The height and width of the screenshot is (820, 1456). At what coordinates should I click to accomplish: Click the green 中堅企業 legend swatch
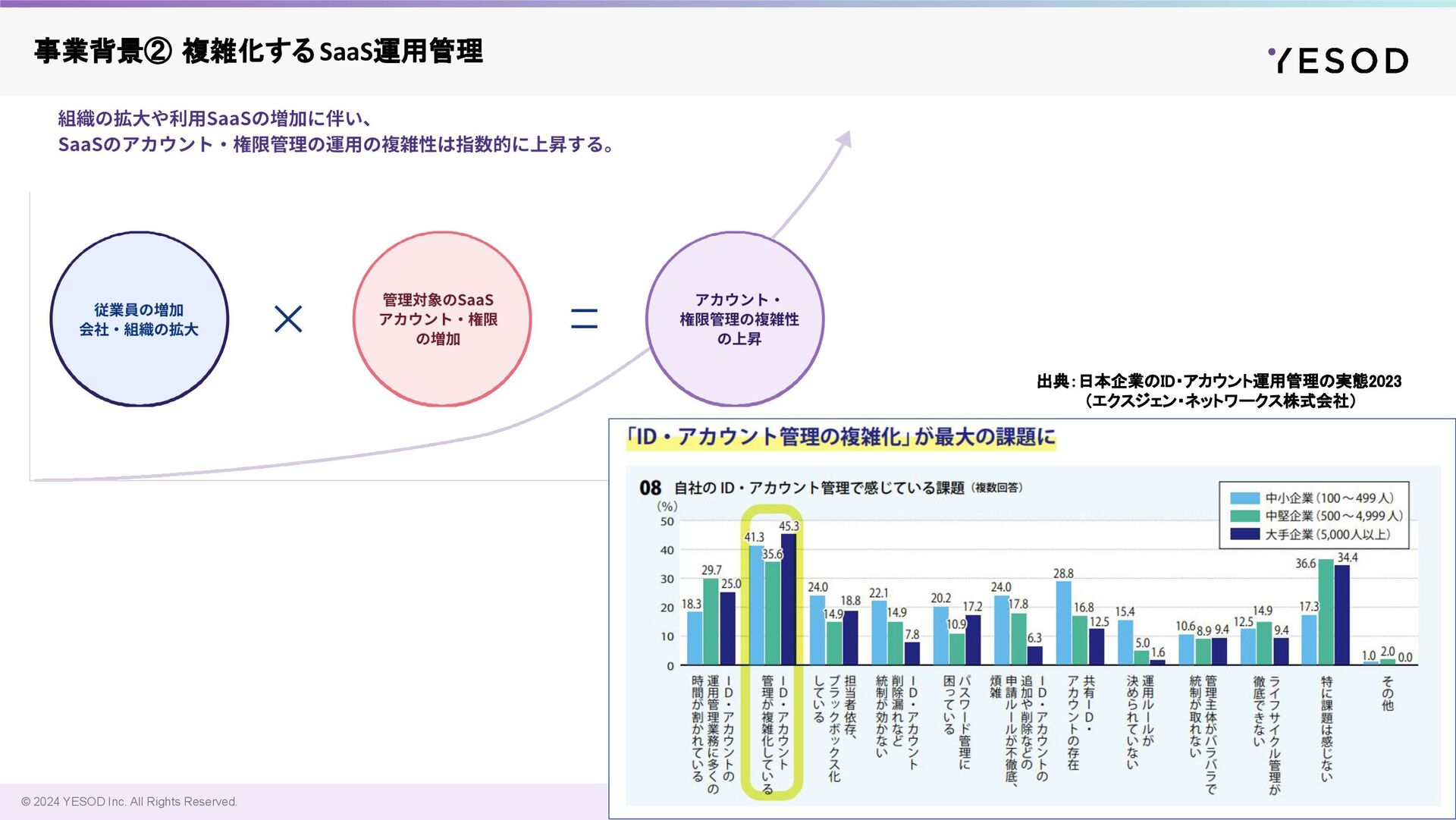pos(1244,516)
